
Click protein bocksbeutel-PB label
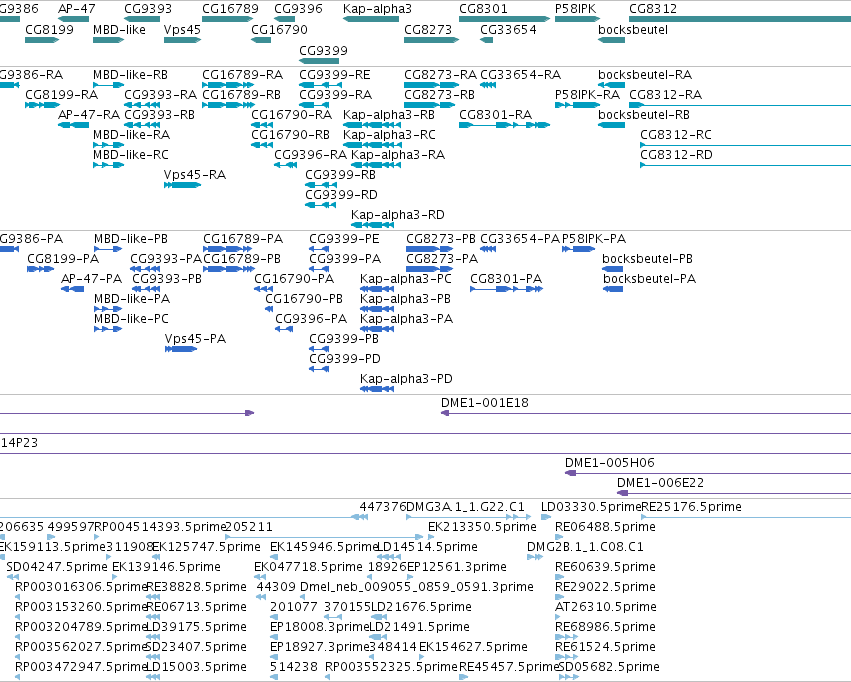tap(647, 258)
